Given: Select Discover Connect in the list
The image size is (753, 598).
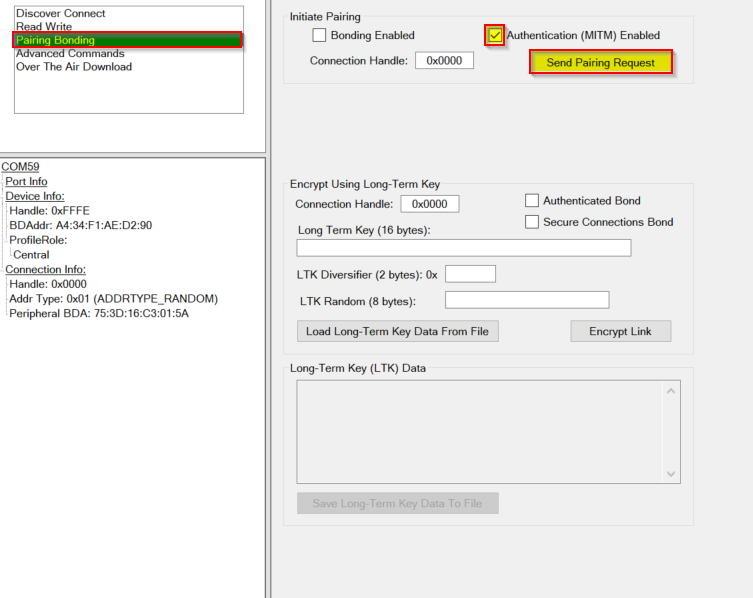Looking at the screenshot, I should point(60,14).
